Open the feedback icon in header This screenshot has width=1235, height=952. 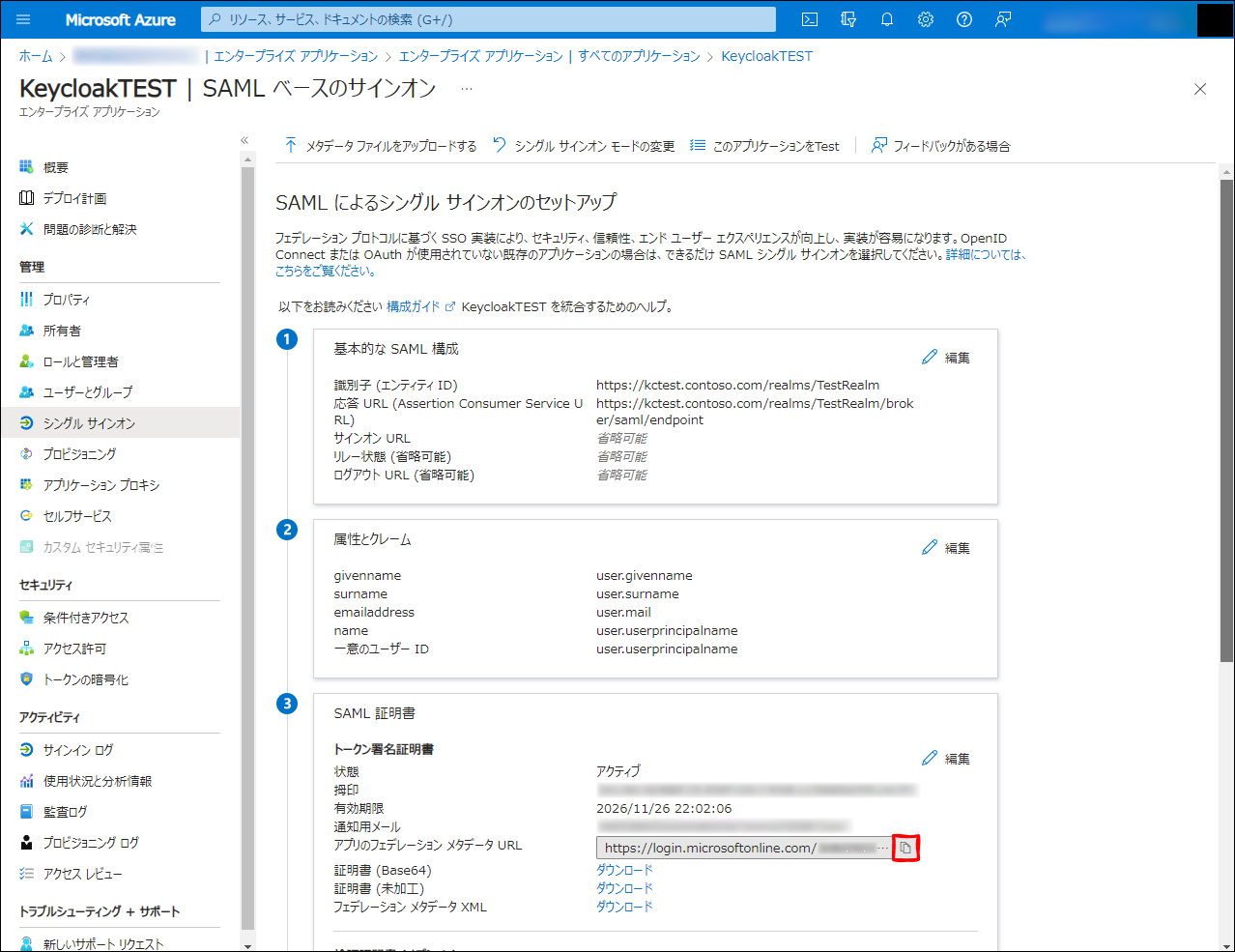1003,19
